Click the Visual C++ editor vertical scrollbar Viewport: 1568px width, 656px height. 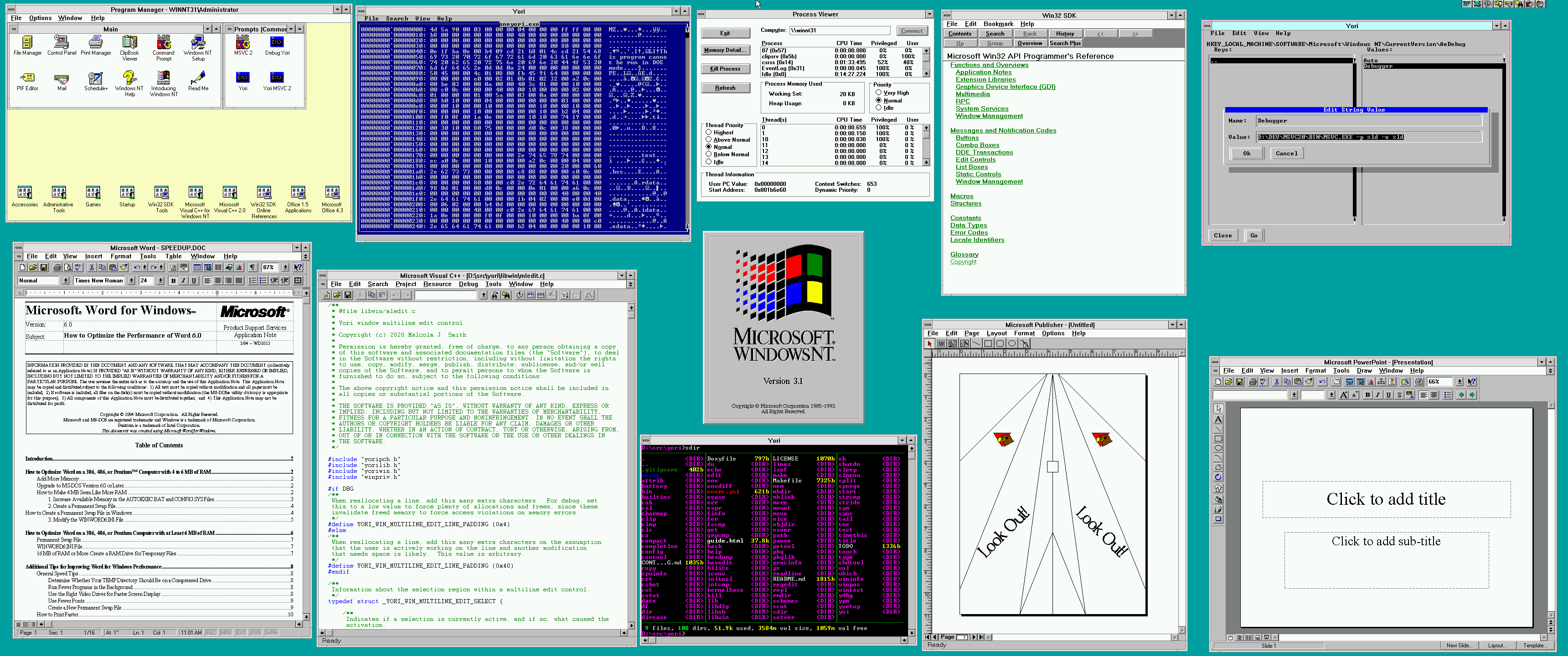click(x=631, y=466)
